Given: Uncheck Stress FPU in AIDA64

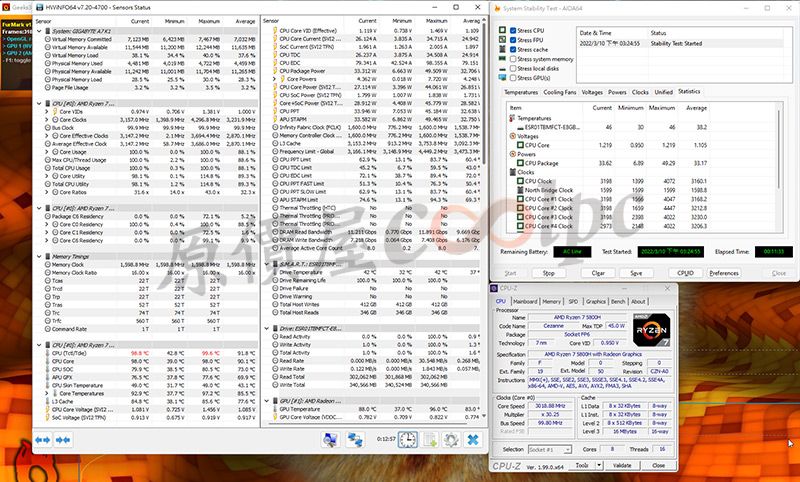Looking at the screenshot, I should click(x=513, y=40).
